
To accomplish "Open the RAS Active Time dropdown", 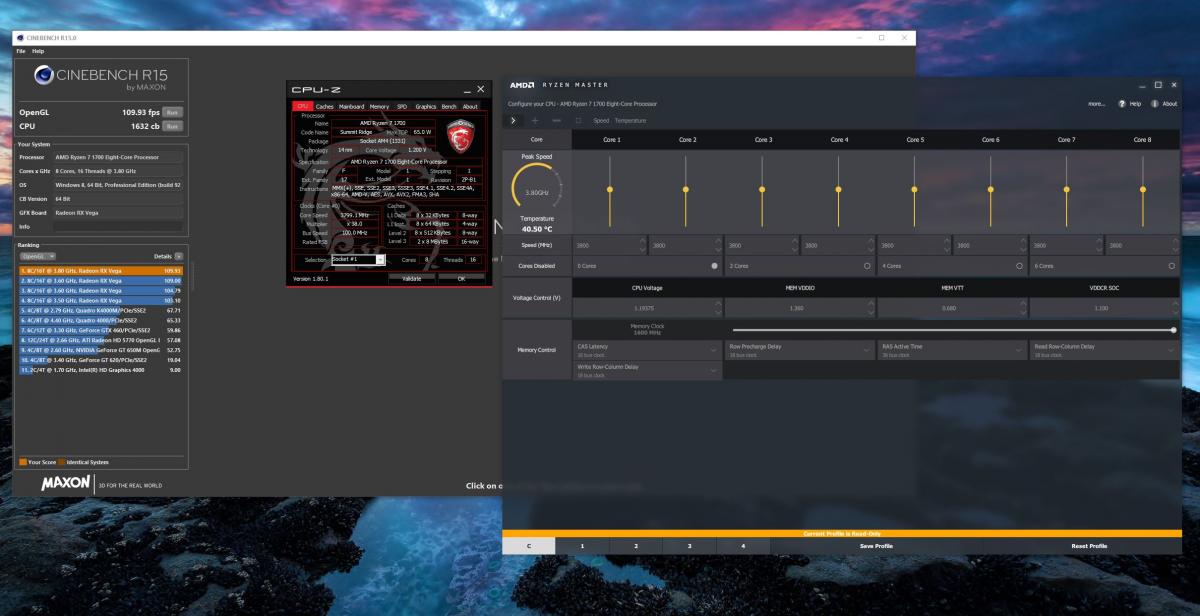I will [951, 349].
